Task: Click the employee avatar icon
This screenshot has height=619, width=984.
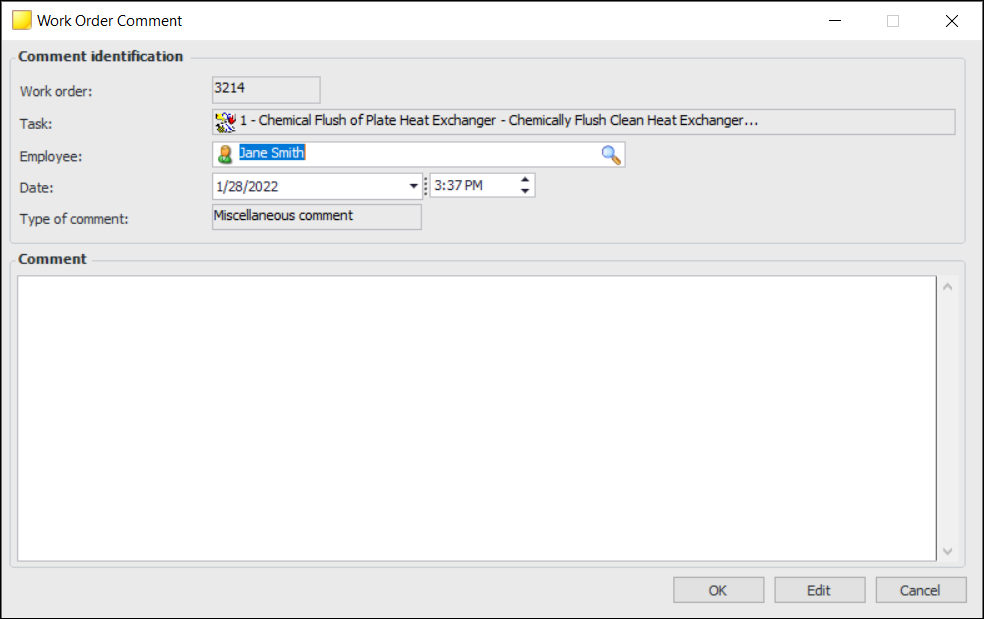Action: click(225, 154)
